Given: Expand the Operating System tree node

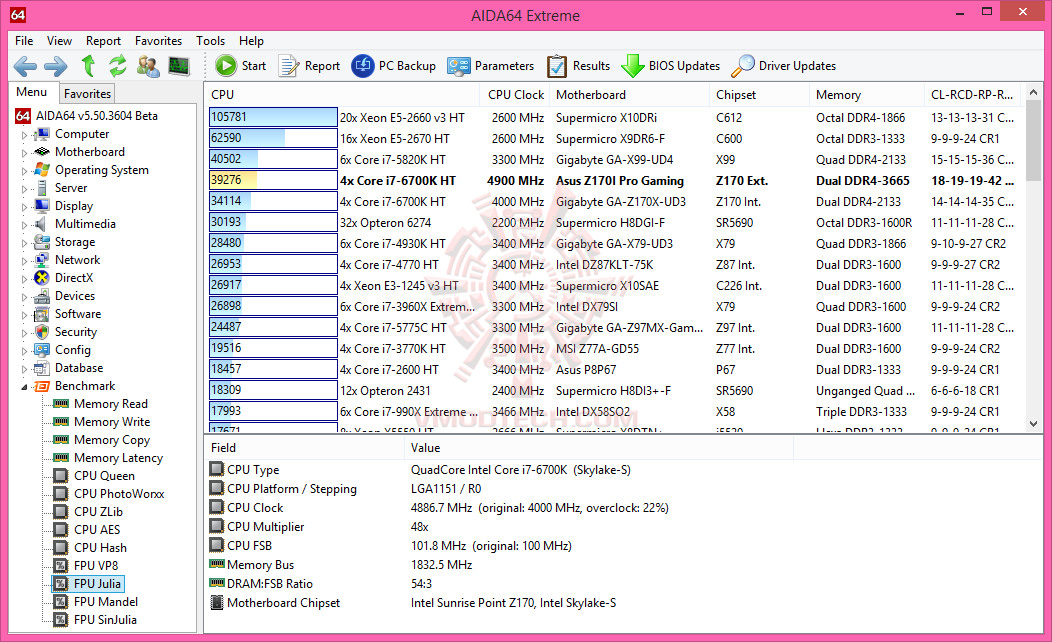Looking at the screenshot, I should tap(25, 171).
